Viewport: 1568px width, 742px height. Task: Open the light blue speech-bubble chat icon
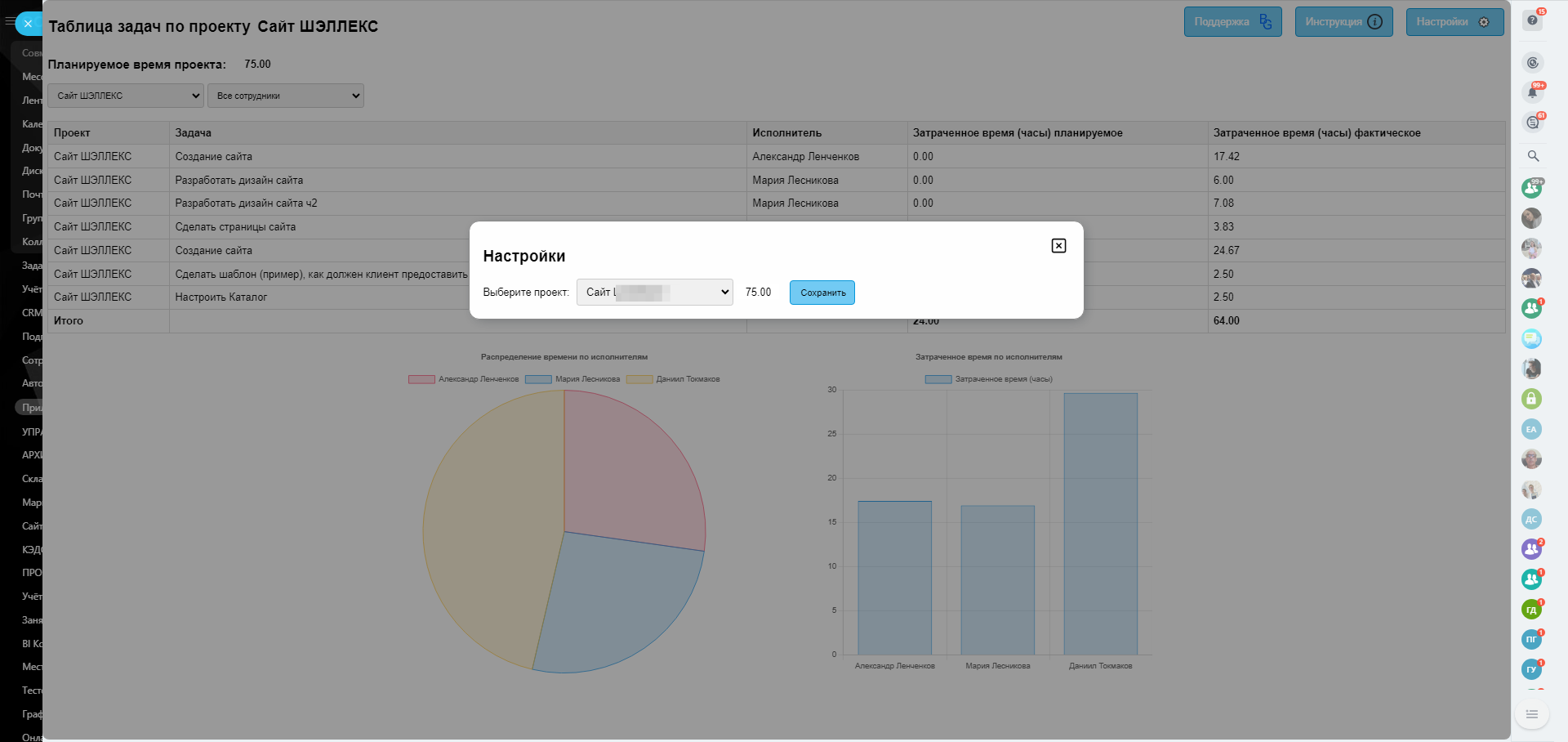1531,338
